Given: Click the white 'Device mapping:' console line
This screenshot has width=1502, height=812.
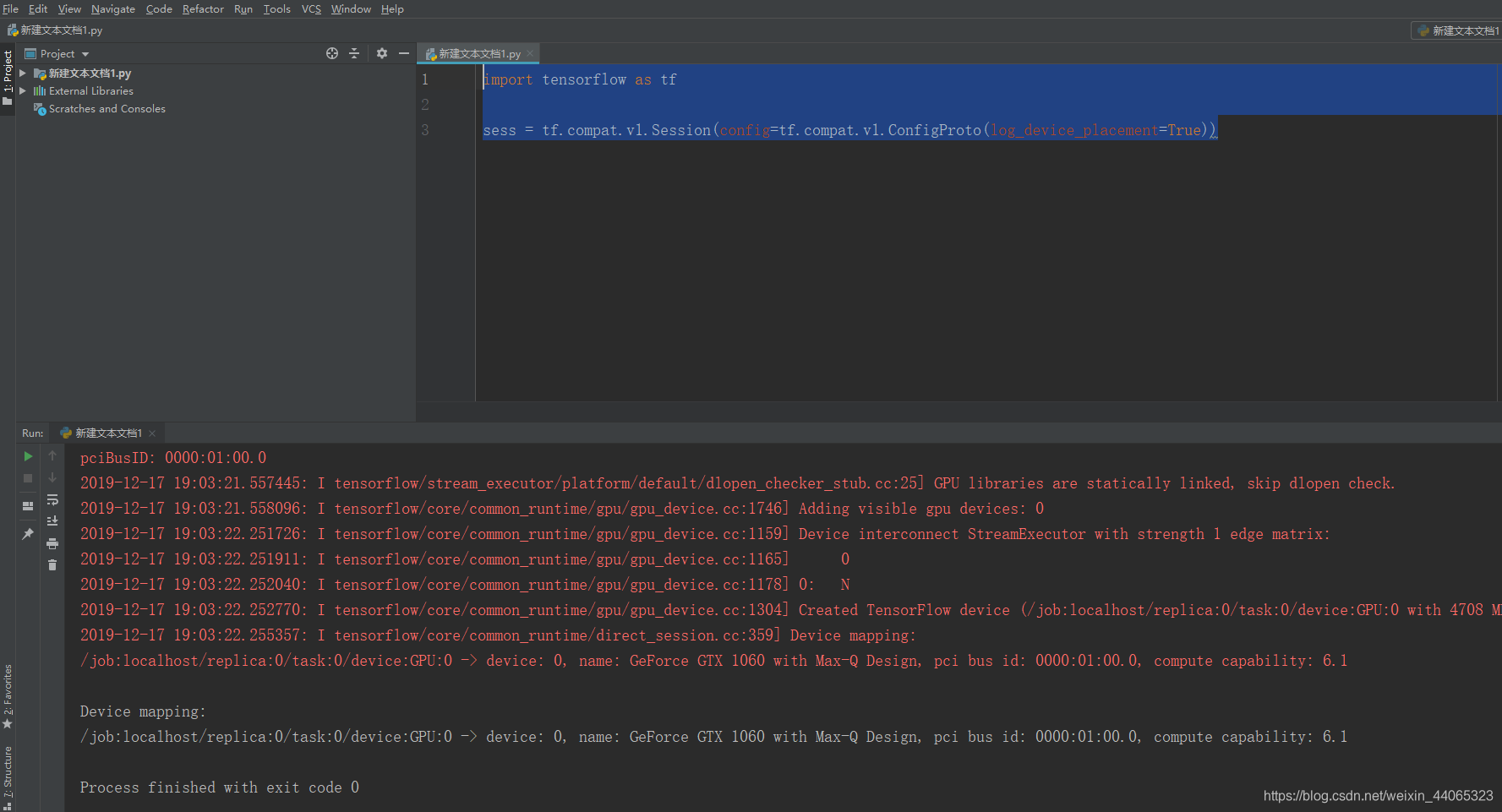Looking at the screenshot, I should [143, 711].
